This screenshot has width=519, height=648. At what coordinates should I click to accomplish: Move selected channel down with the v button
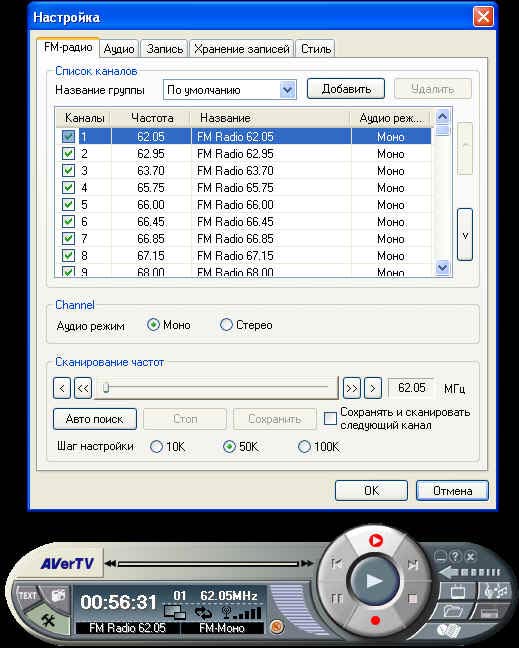[x=465, y=235]
